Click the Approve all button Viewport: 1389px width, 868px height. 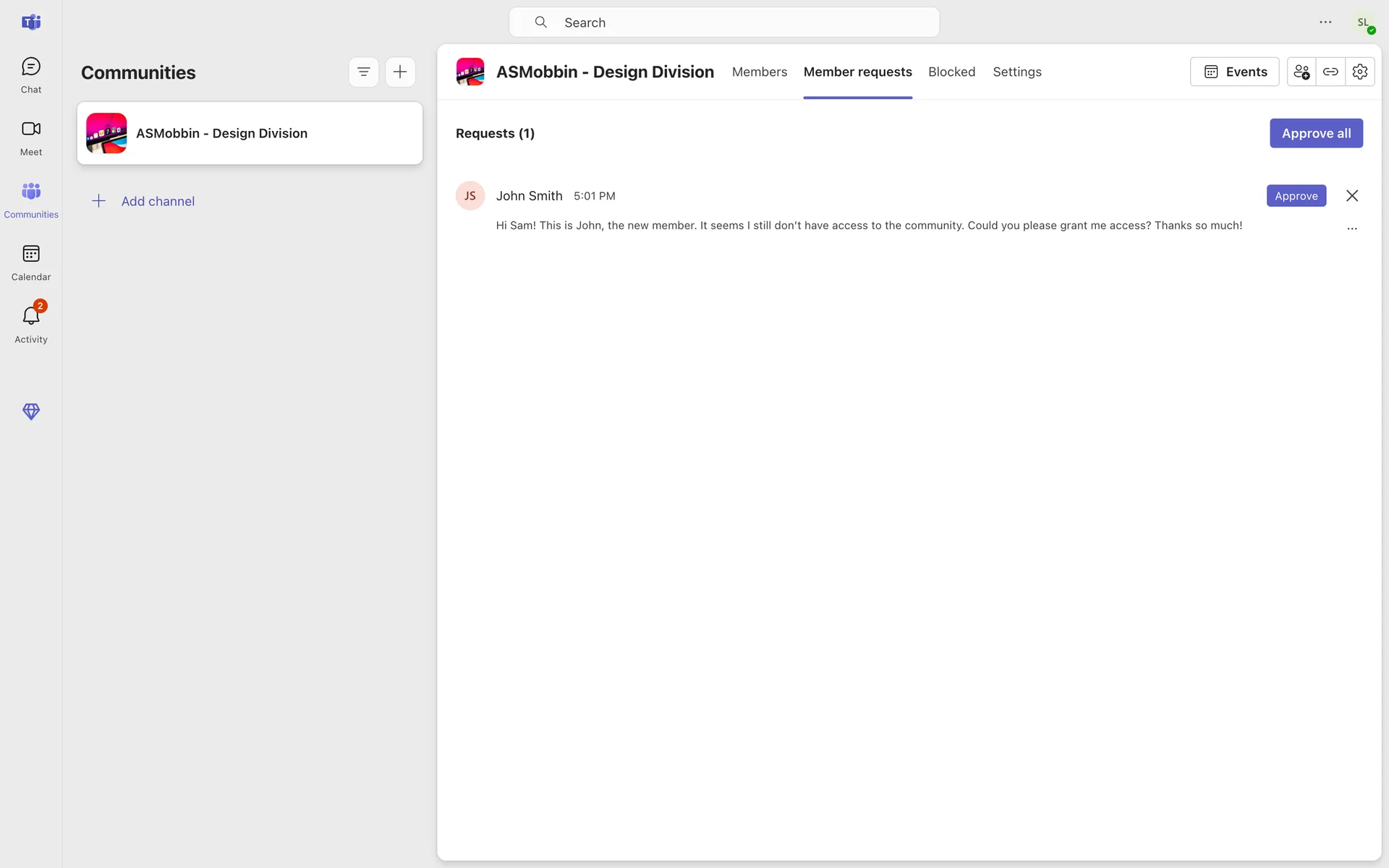click(x=1316, y=133)
